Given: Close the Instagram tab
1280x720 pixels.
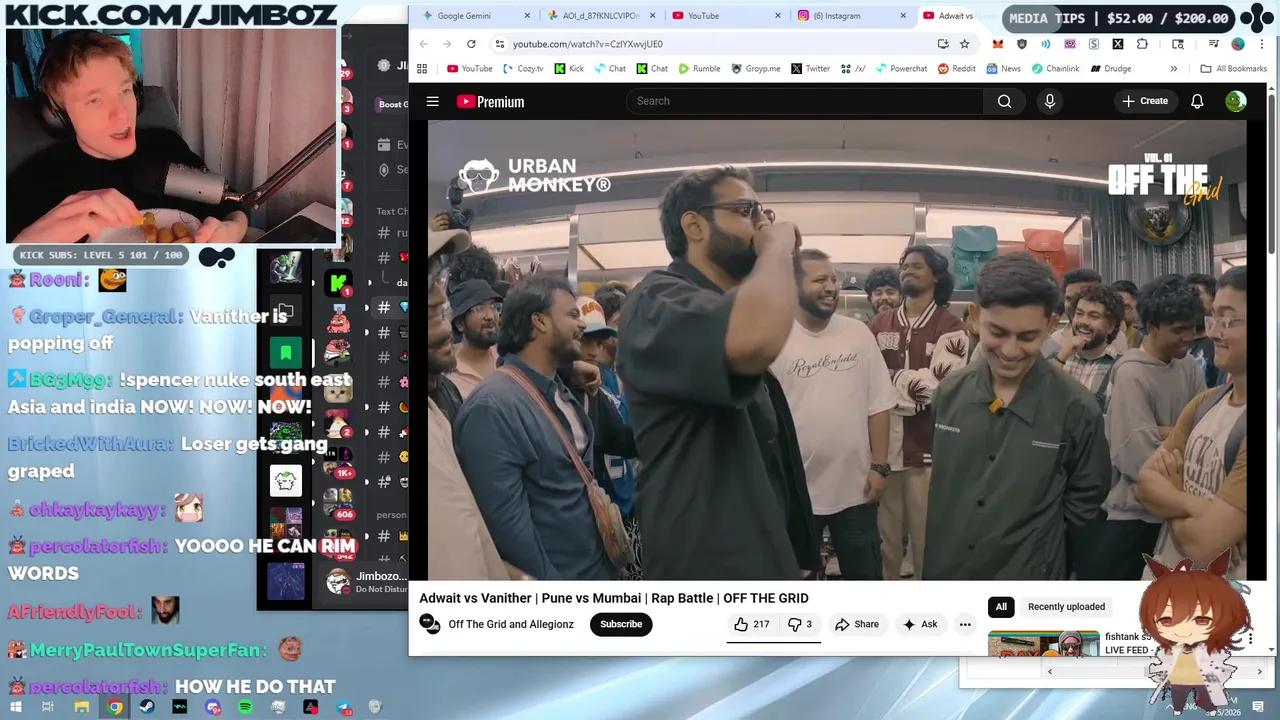Looking at the screenshot, I should tap(903, 16).
